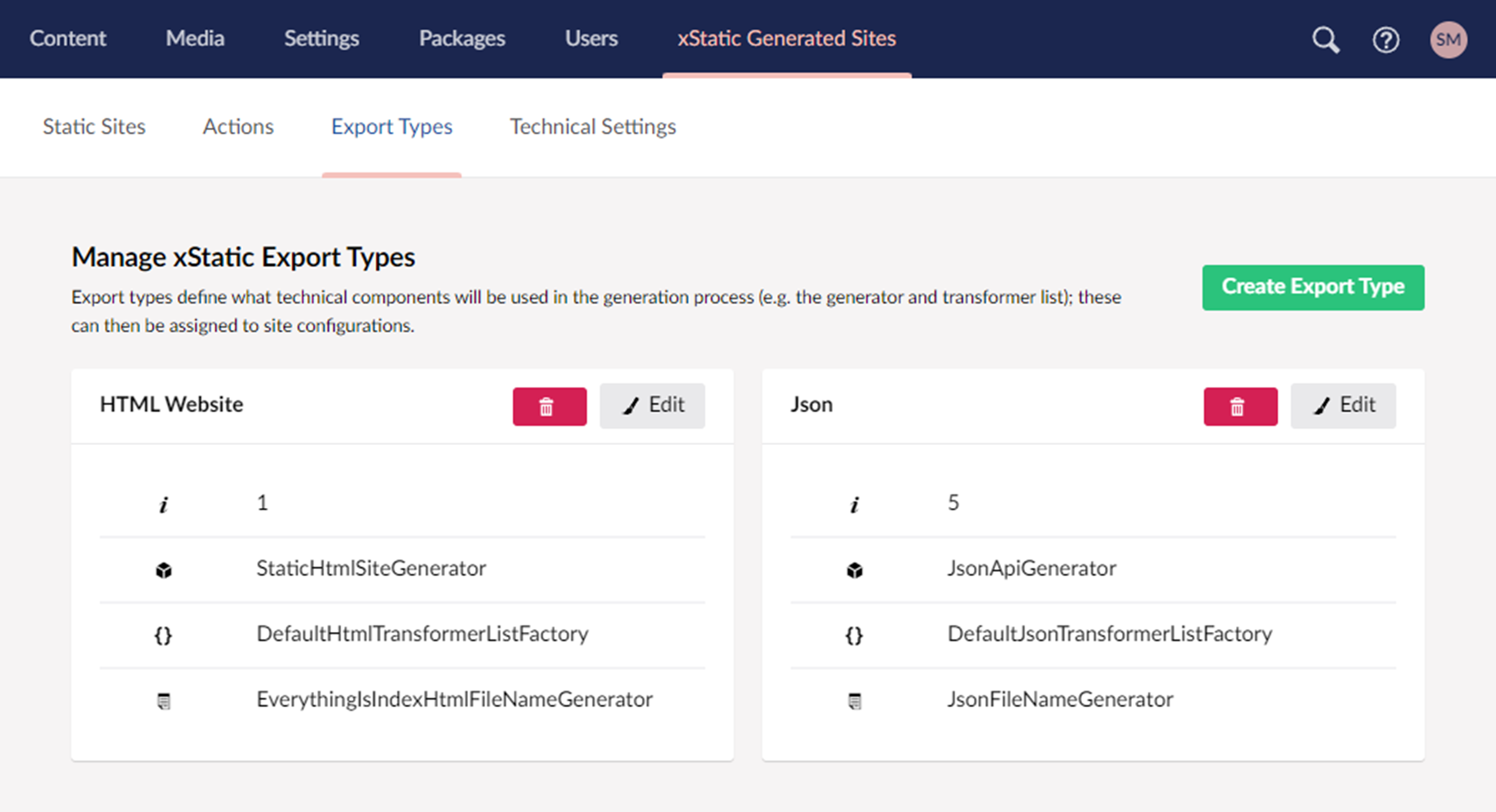Viewport: 1496px width, 812px height.
Task: Click the DefaultJsonTransformerListFactory braces icon
Action: [x=854, y=635]
